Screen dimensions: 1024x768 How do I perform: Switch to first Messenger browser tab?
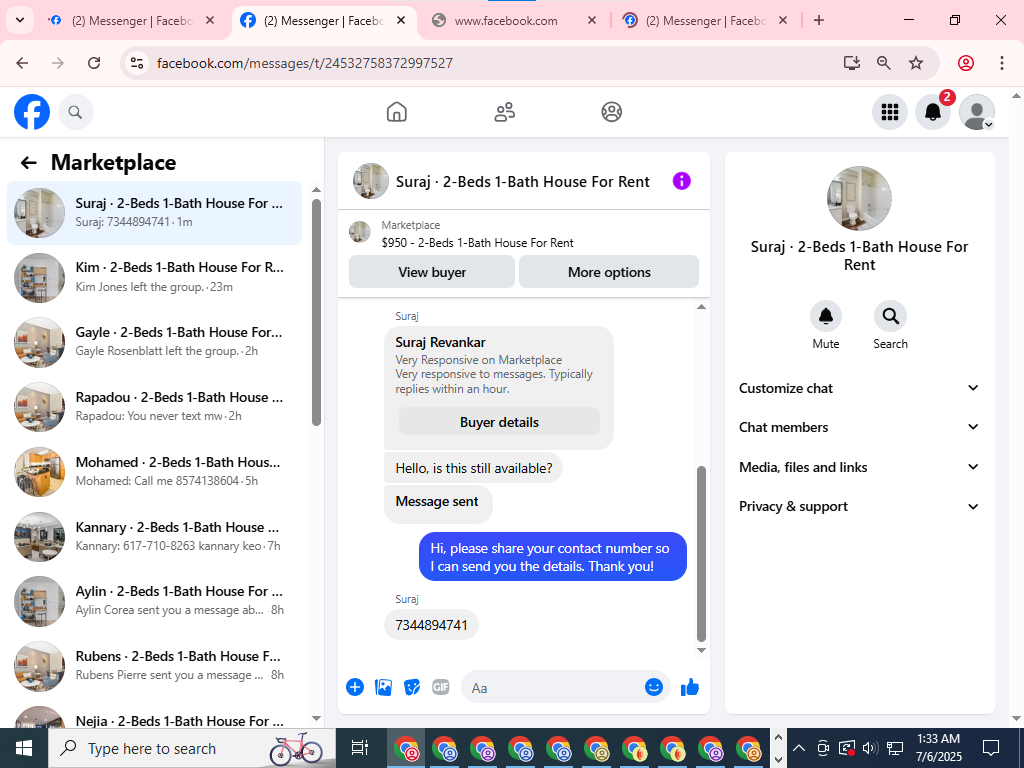tap(131, 21)
